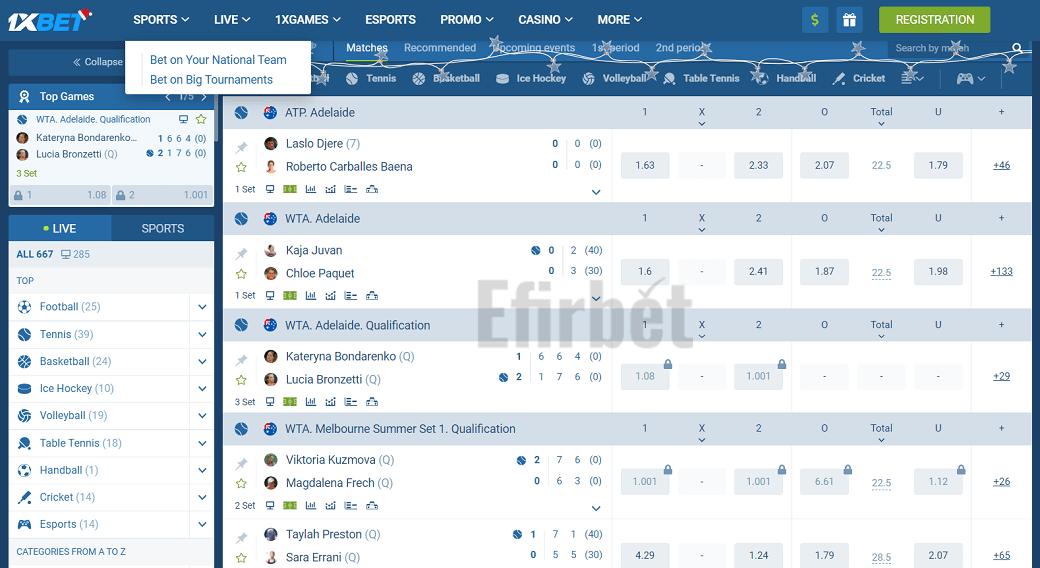Click tennis ball icon beside ATP Adelaide

coord(241,113)
